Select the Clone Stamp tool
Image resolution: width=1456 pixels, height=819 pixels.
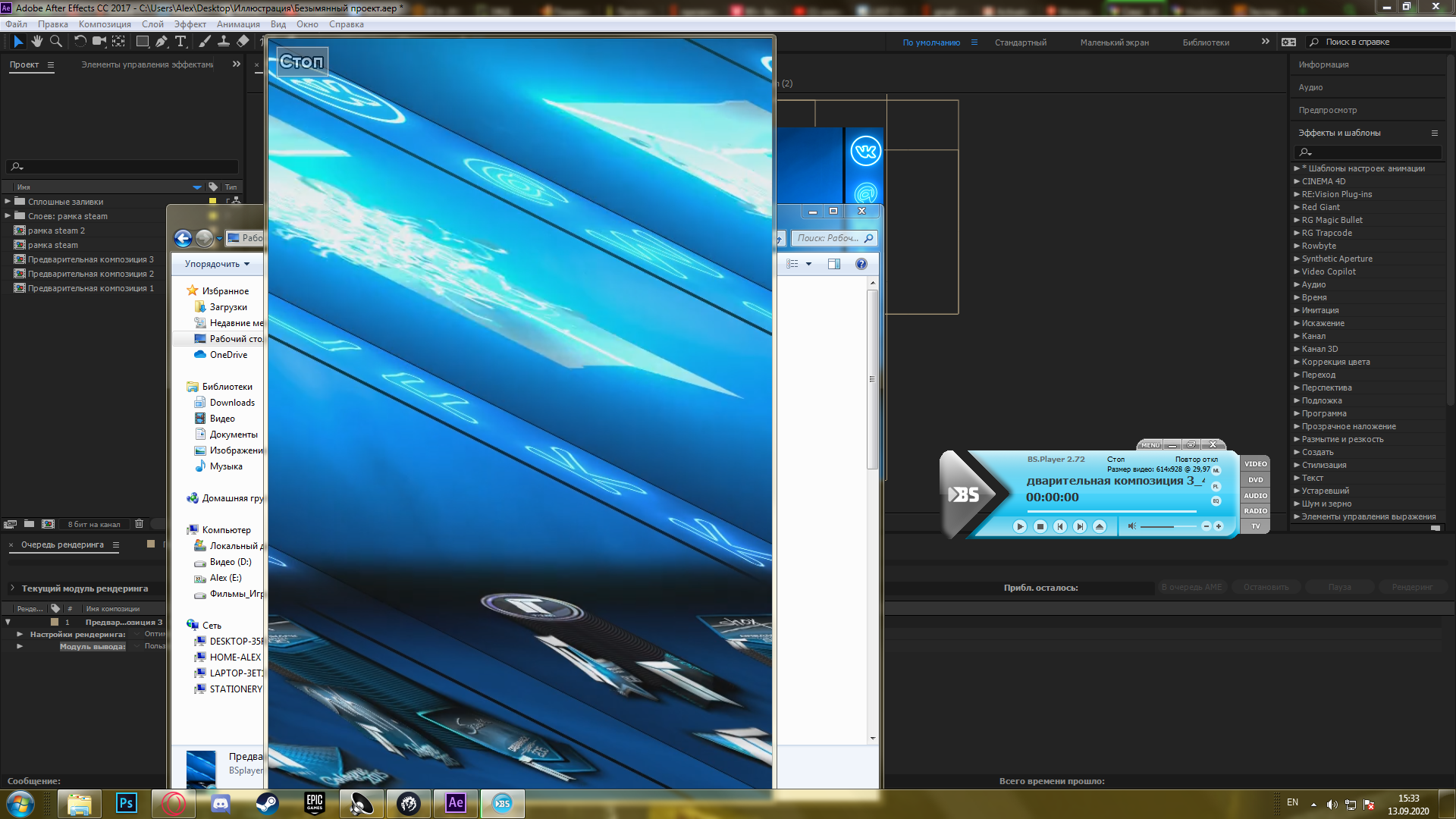(x=224, y=42)
